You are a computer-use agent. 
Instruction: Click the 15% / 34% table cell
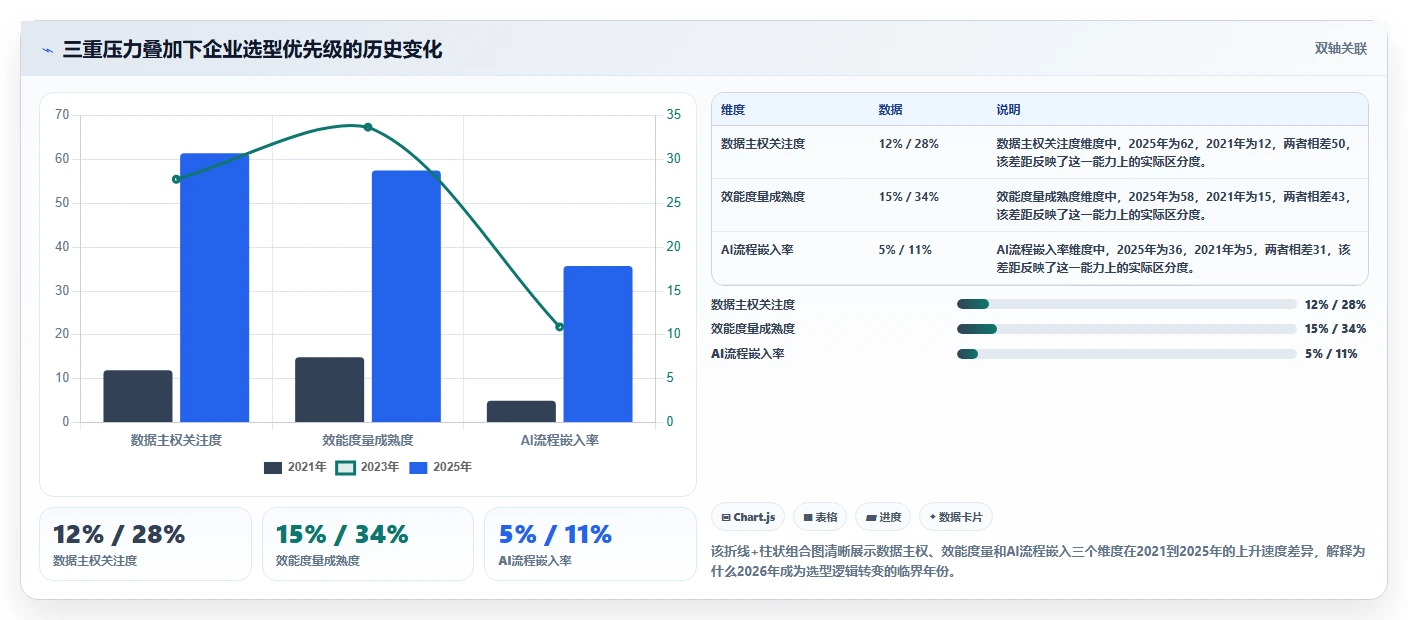pos(908,197)
